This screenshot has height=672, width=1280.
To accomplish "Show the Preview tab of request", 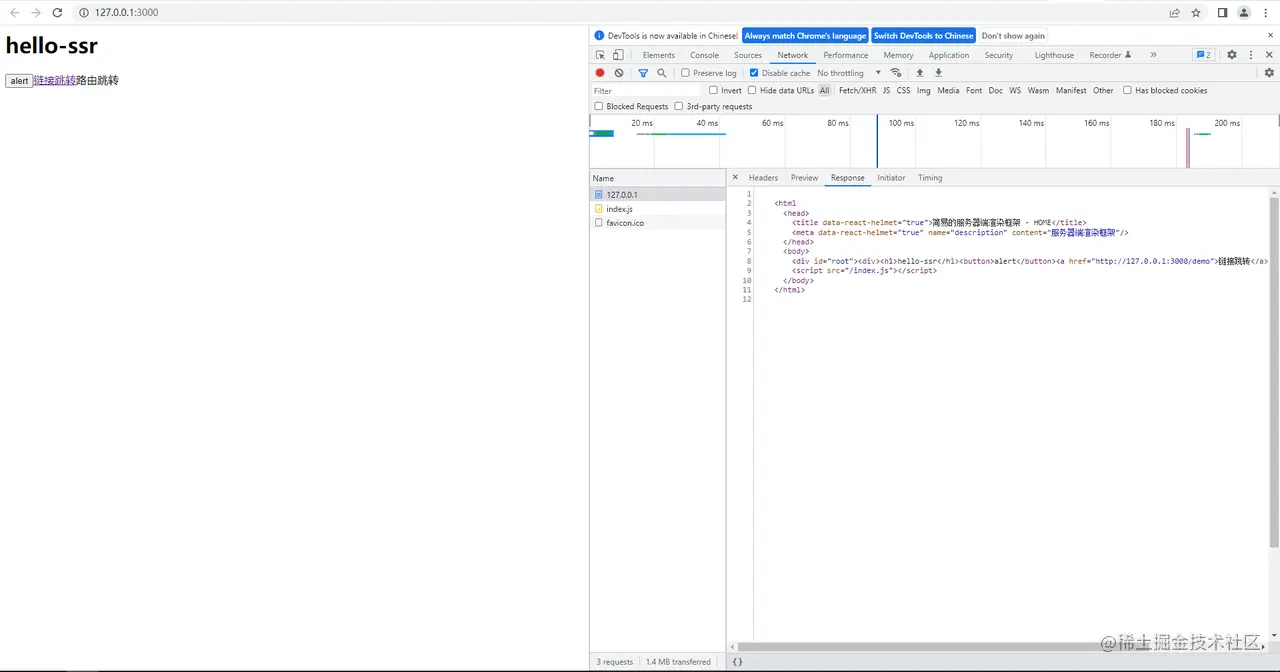I will [x=804, y=178].
